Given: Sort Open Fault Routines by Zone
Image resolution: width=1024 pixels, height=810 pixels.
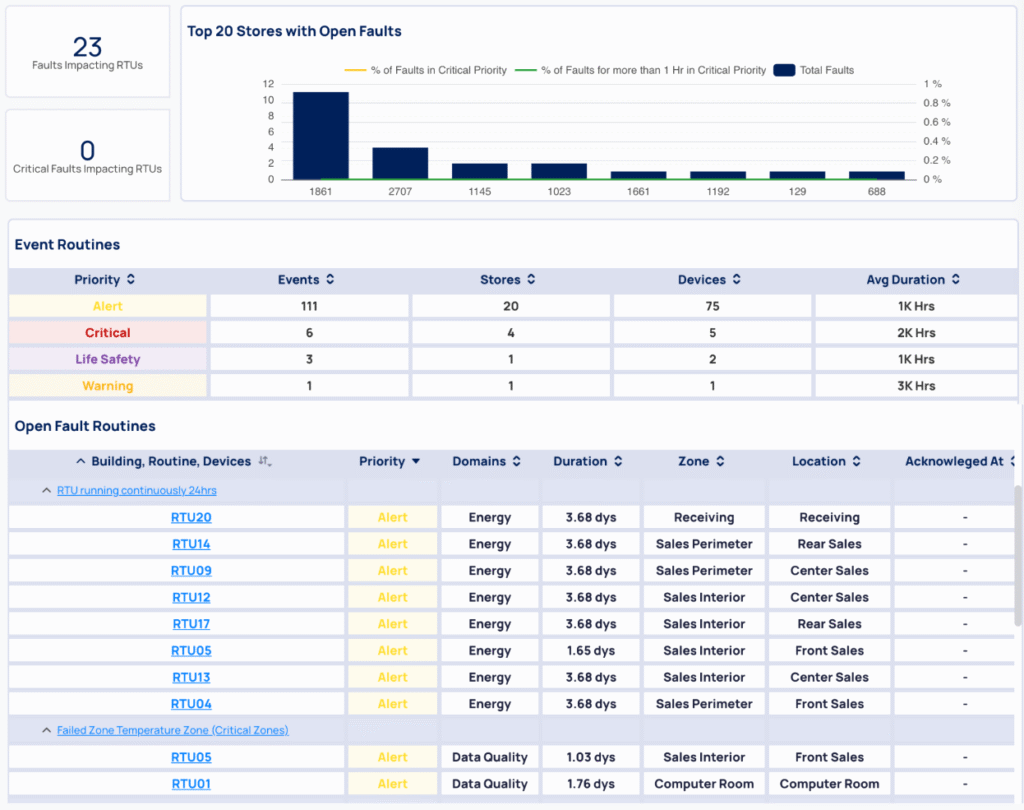Looking at the screenshot, I should coord(720,462).
